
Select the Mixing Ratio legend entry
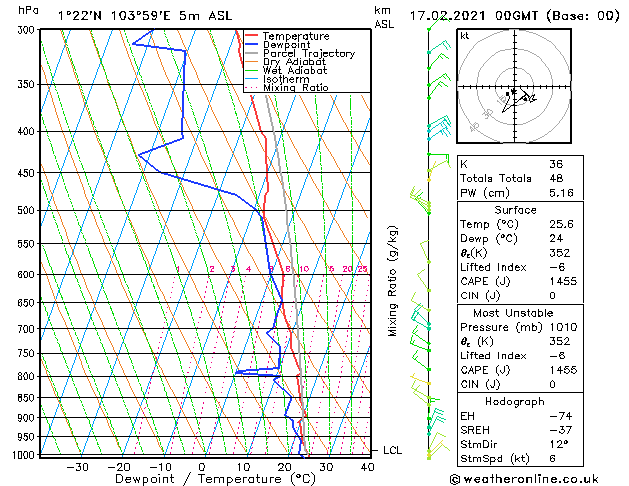(x=296, y=87)
